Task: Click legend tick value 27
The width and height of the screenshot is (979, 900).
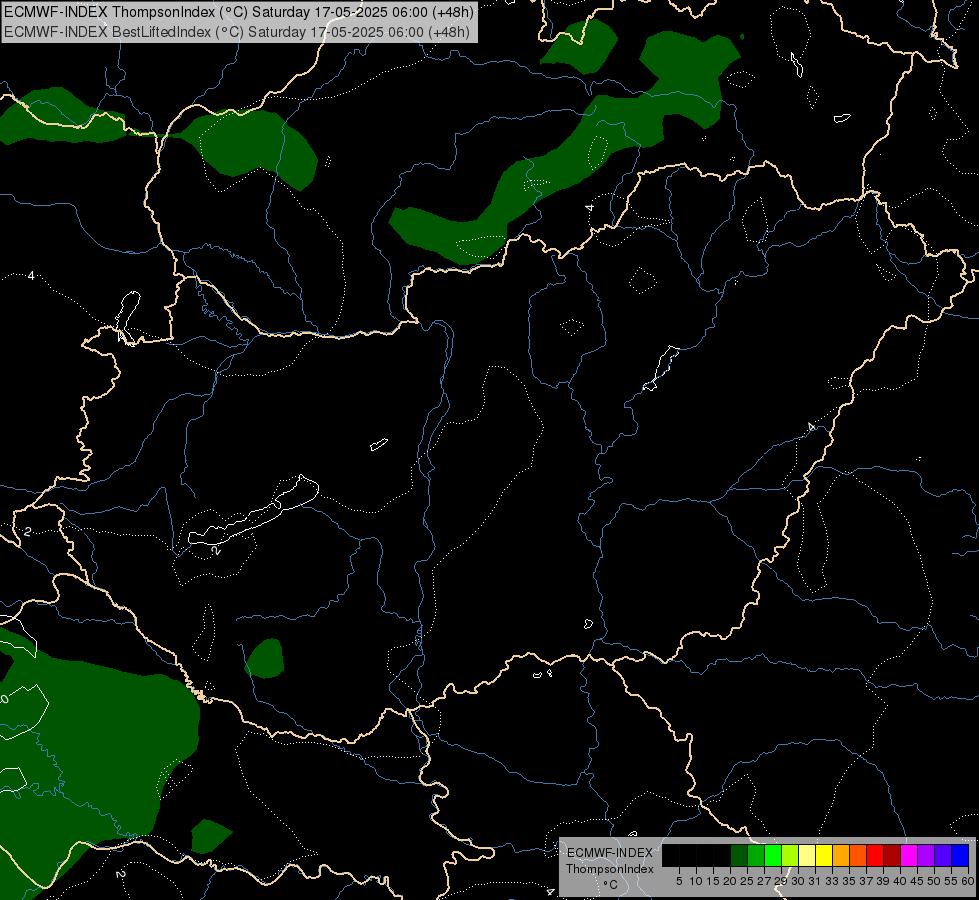Action: 764,881
